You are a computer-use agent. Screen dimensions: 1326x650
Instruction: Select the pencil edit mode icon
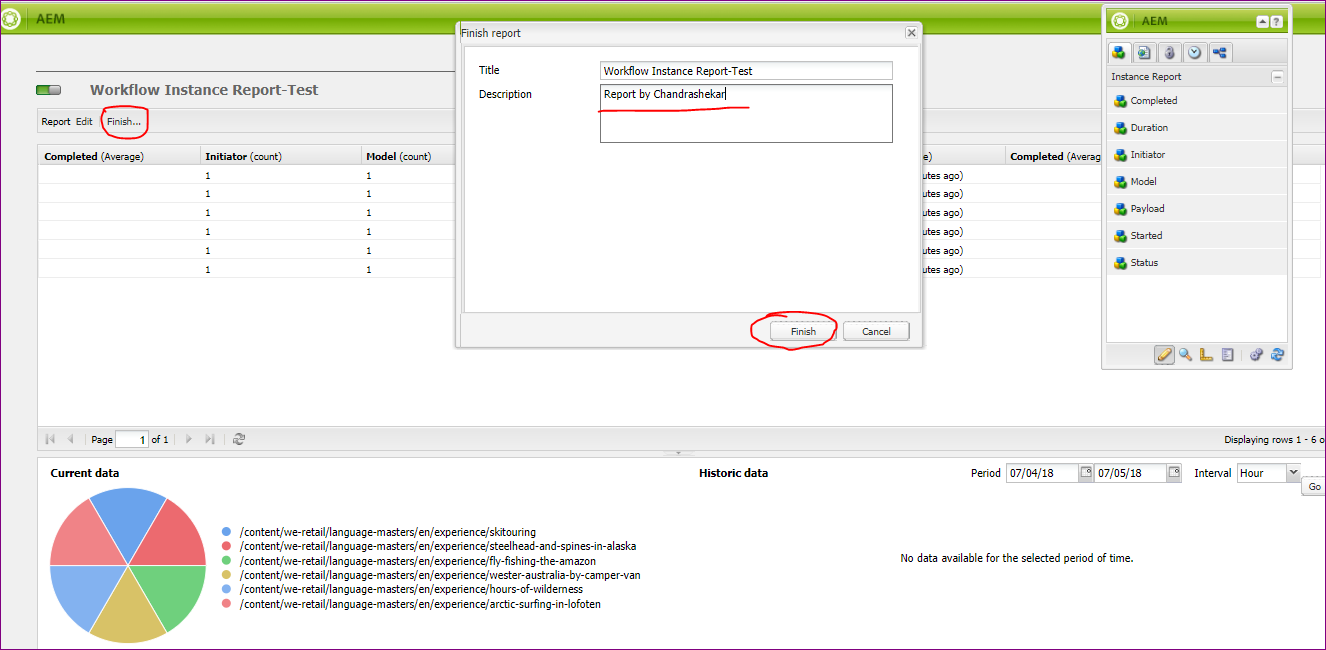point(1163,354)
